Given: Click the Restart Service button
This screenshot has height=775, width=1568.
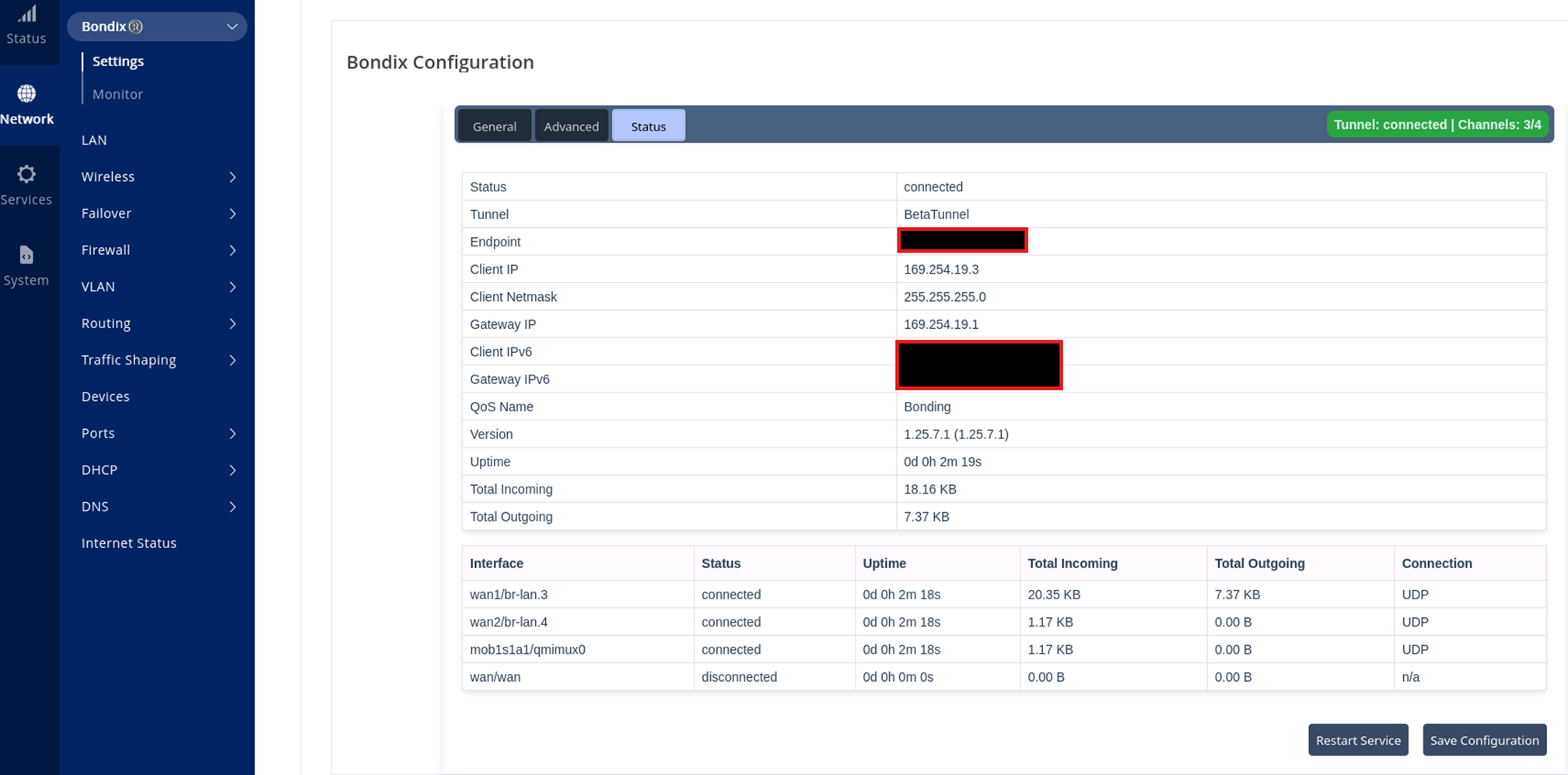Looking at the screenshot, I should click(x=1358, y=740).
